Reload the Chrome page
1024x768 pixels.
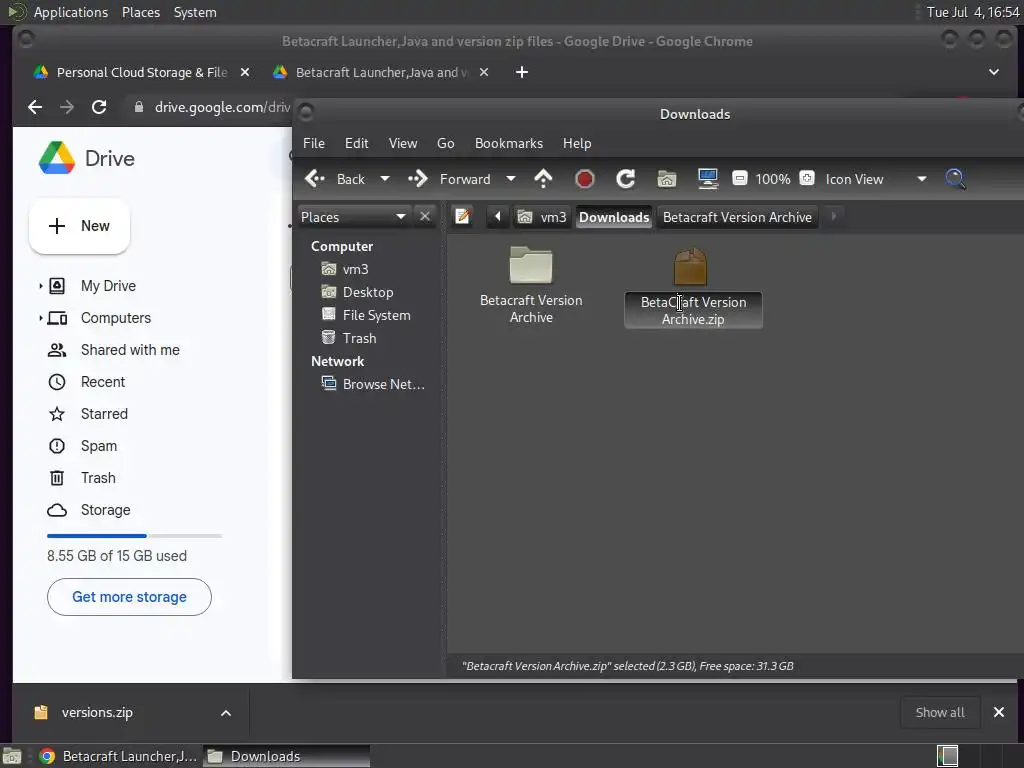point(99,107)
